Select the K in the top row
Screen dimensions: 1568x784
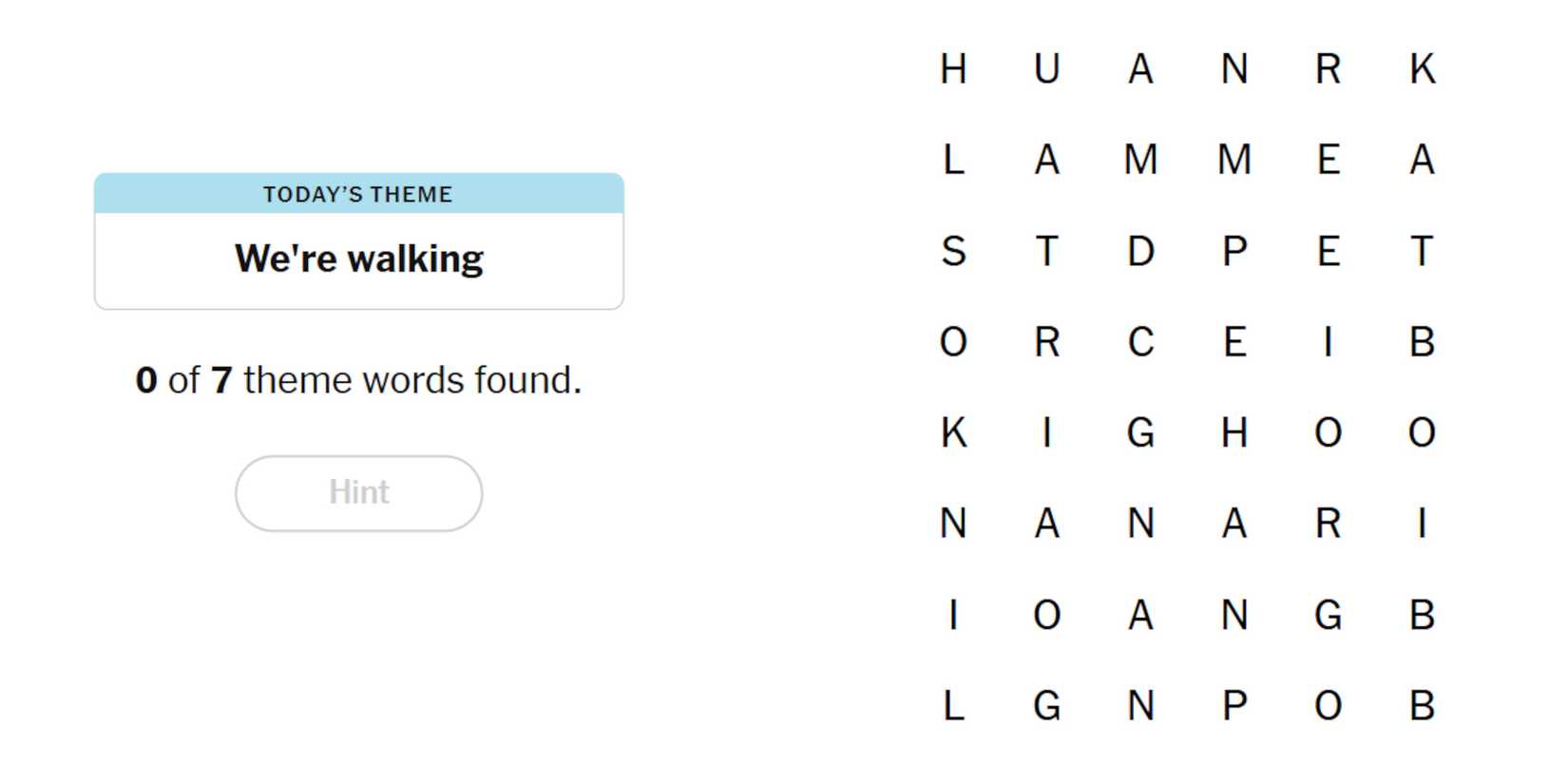(x=1422, y=69)
